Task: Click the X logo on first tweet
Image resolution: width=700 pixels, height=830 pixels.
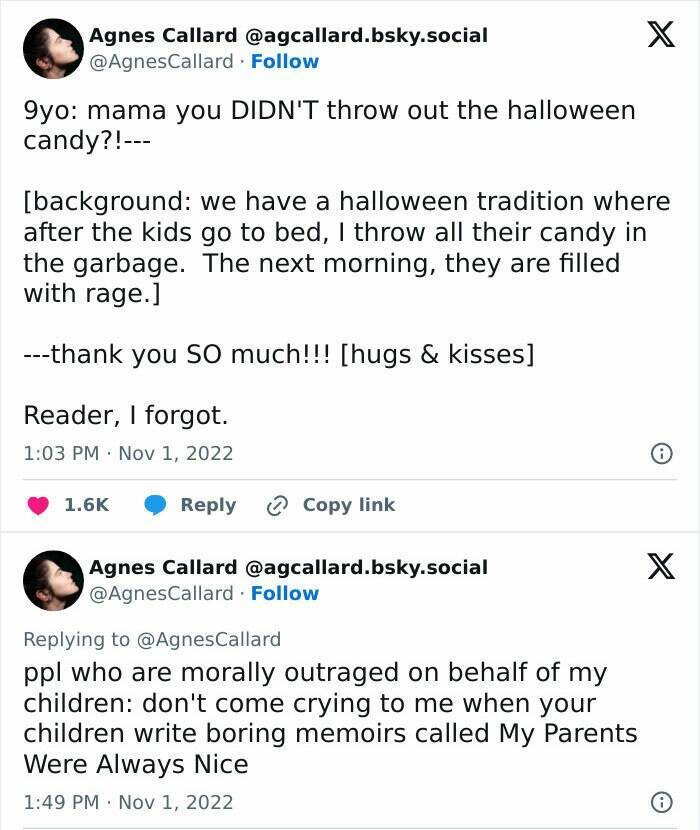Action: click(x=655, y=36)
